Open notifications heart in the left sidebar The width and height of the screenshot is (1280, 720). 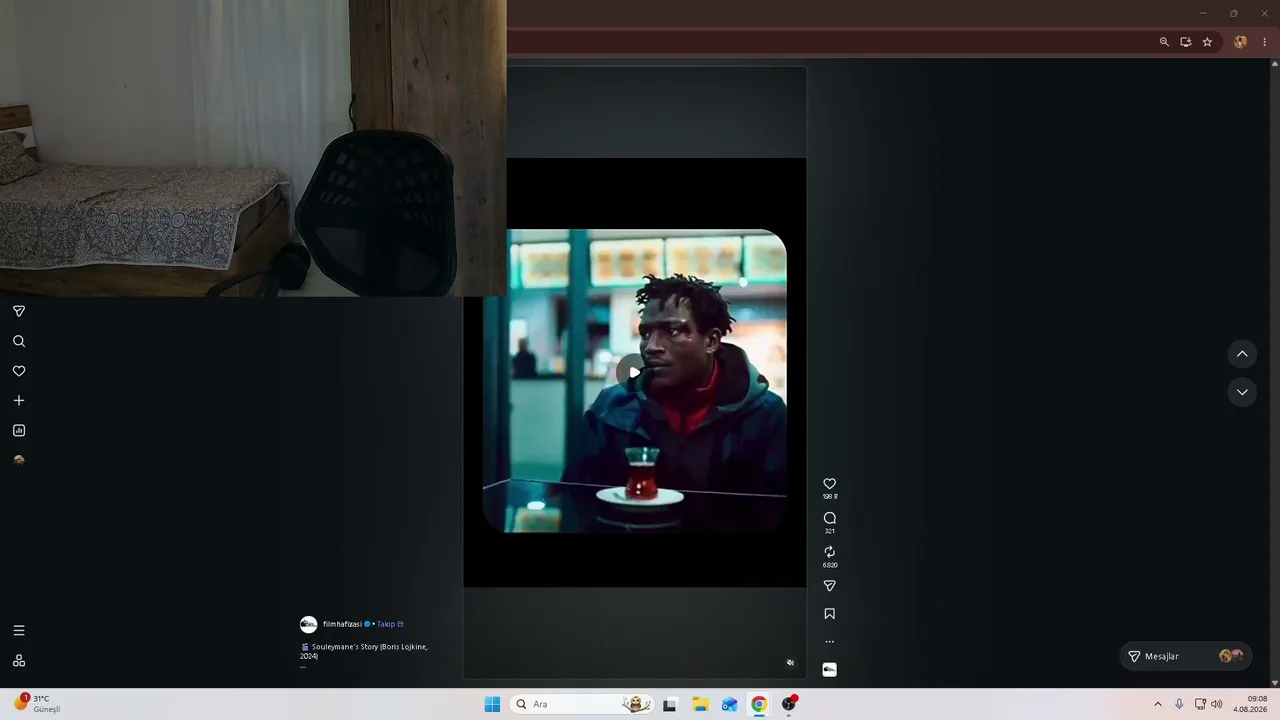click(x=19, y=371)
